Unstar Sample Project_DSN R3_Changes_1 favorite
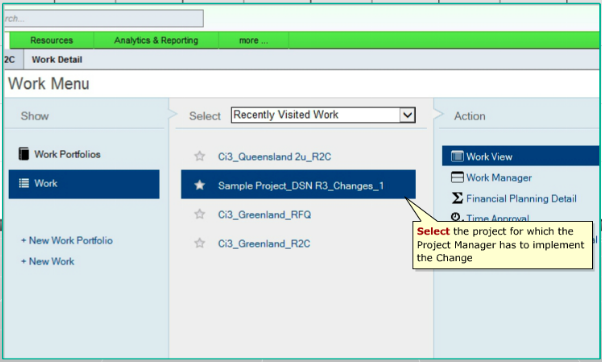Image resolution: width=602 pixels, height=362 pixels. [199, 185]
